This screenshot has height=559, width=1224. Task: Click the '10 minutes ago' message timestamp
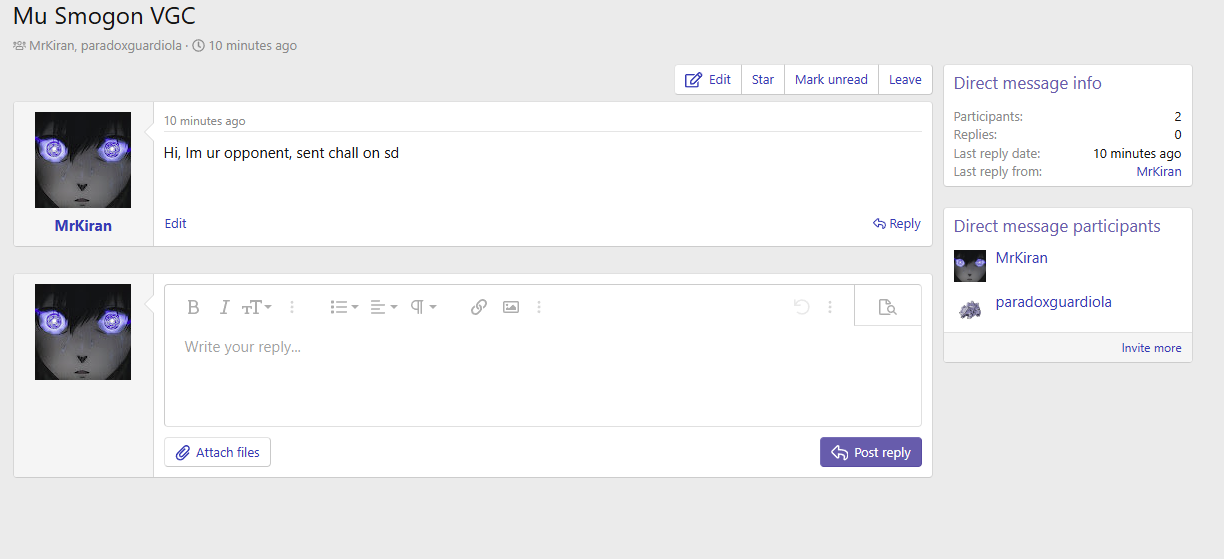[205, 121]
